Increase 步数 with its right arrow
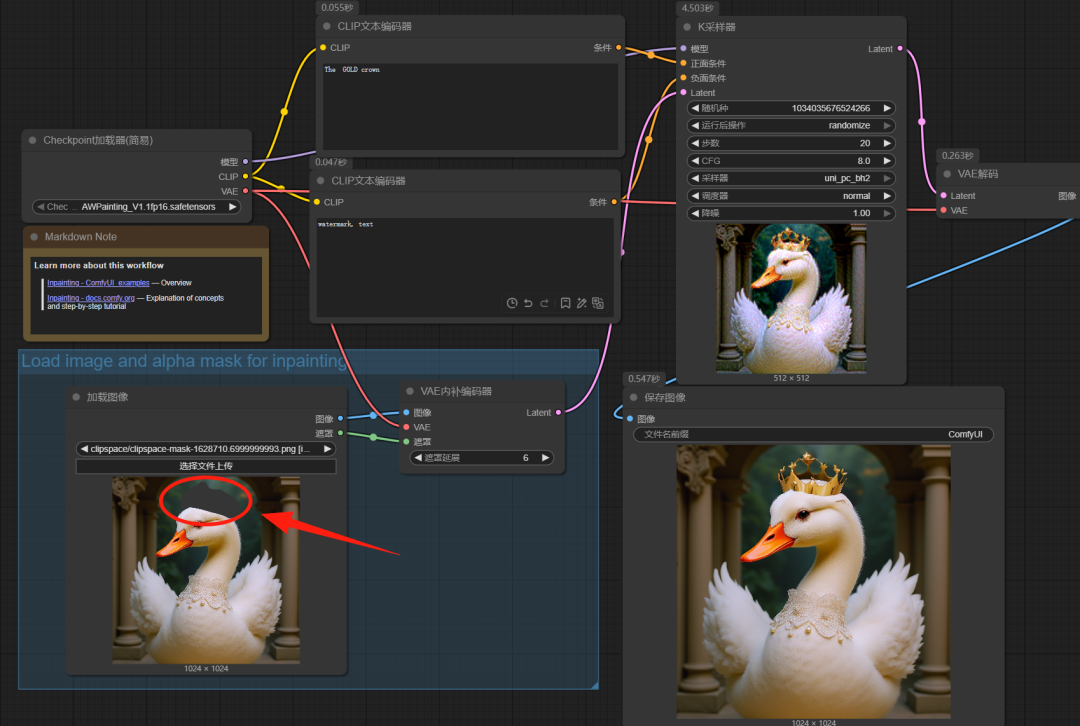 pos(886,143)
